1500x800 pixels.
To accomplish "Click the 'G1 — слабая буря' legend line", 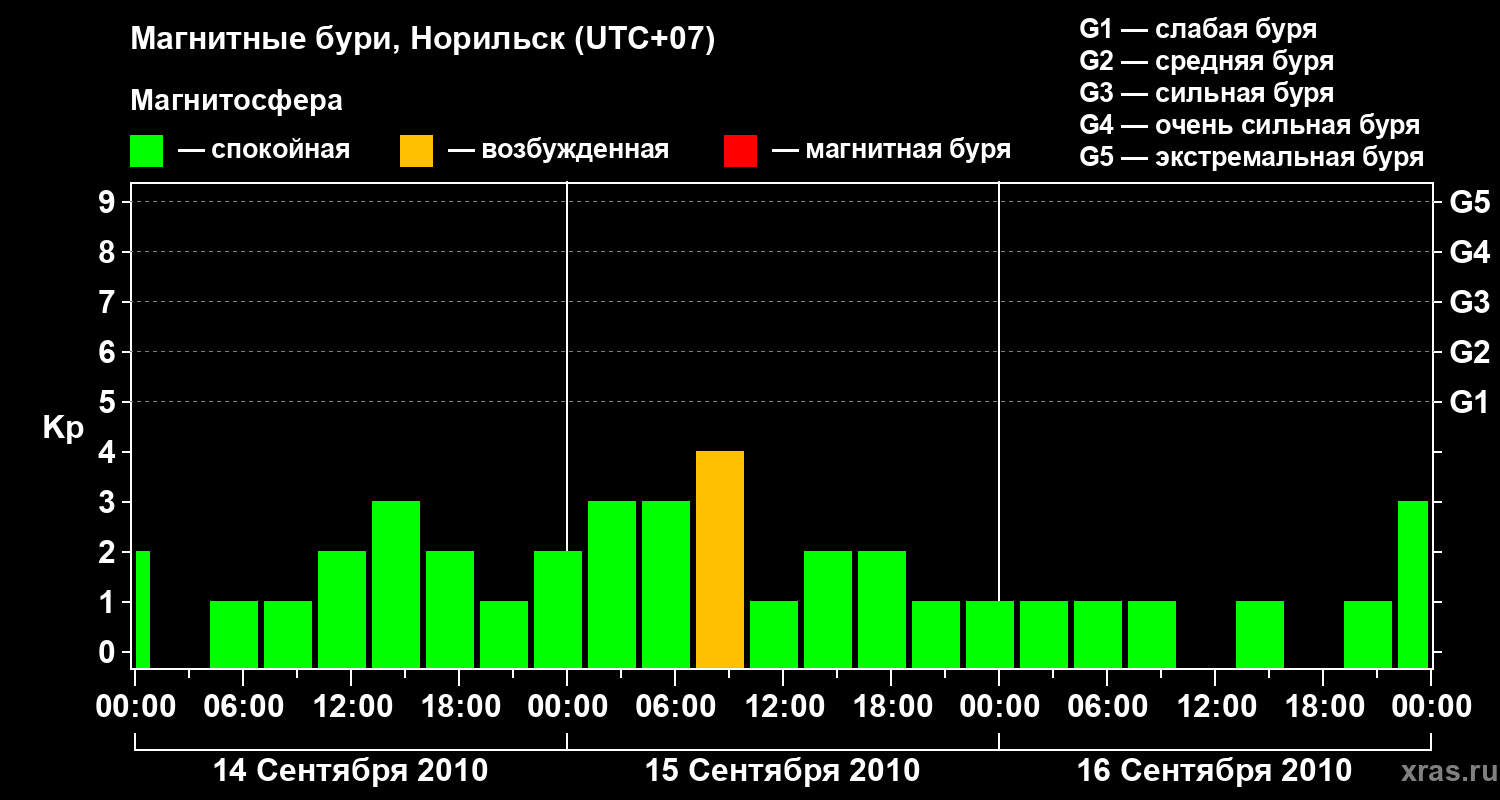I will (x=1198, y=29).
